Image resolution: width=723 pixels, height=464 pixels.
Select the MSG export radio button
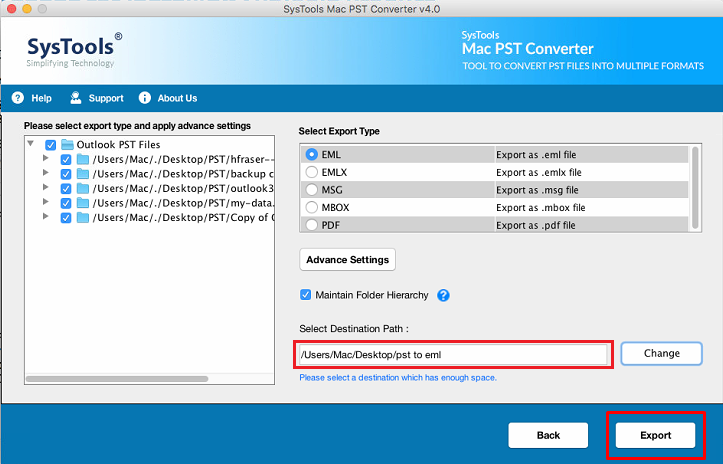312,190
